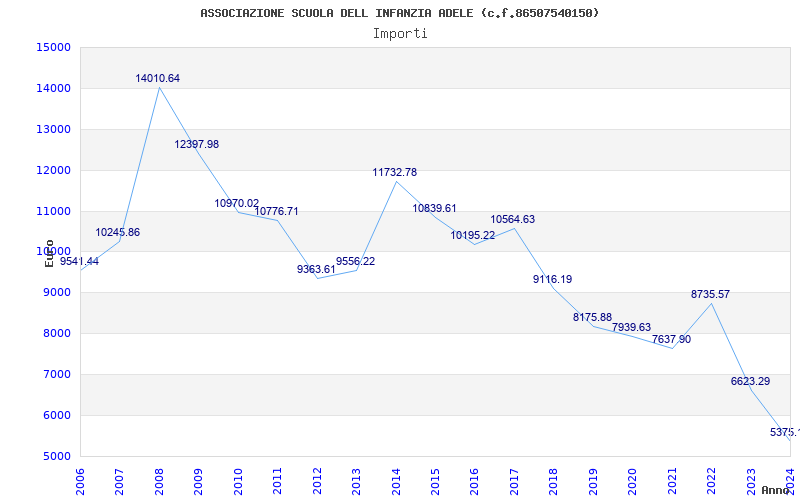Click the 2021 x-axis year label

(672, 482)
